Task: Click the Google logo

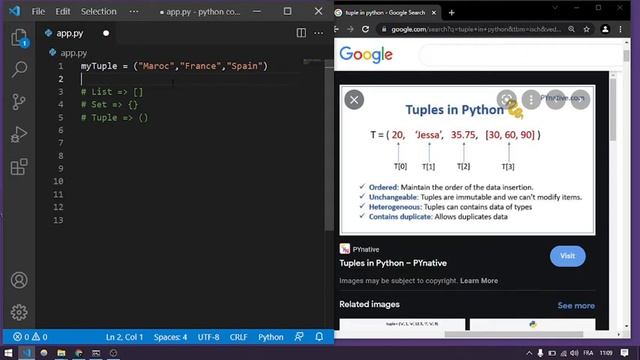Action: coord(366,54)
